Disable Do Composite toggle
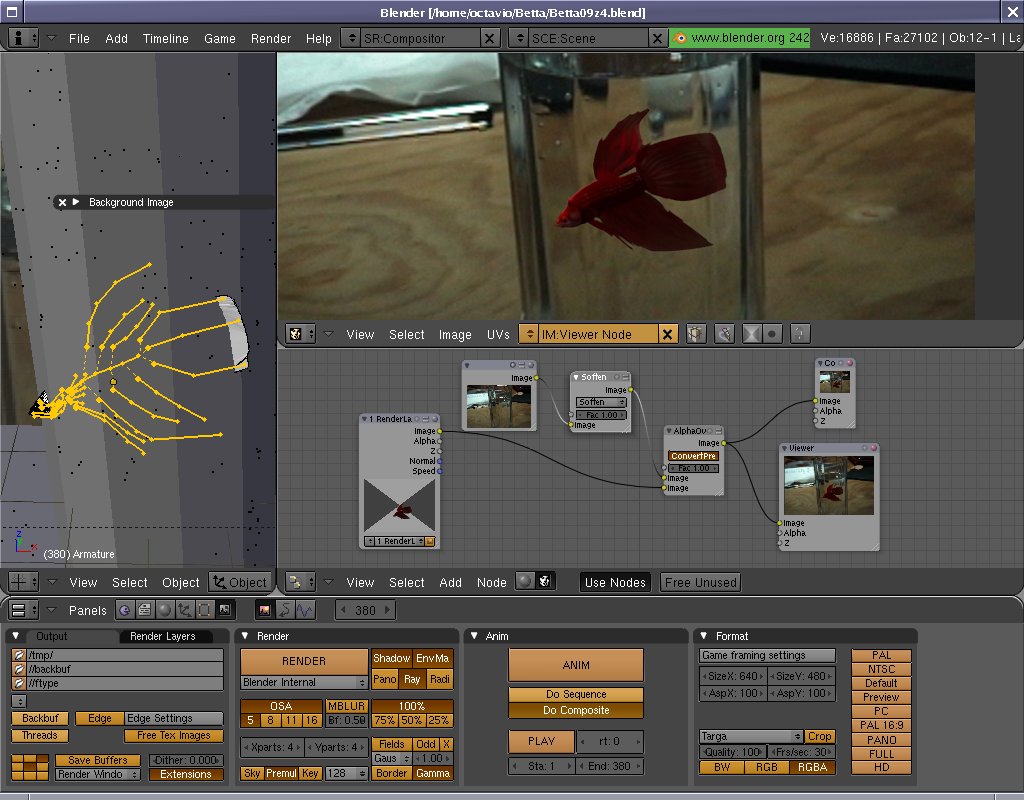 click(576, 710)
